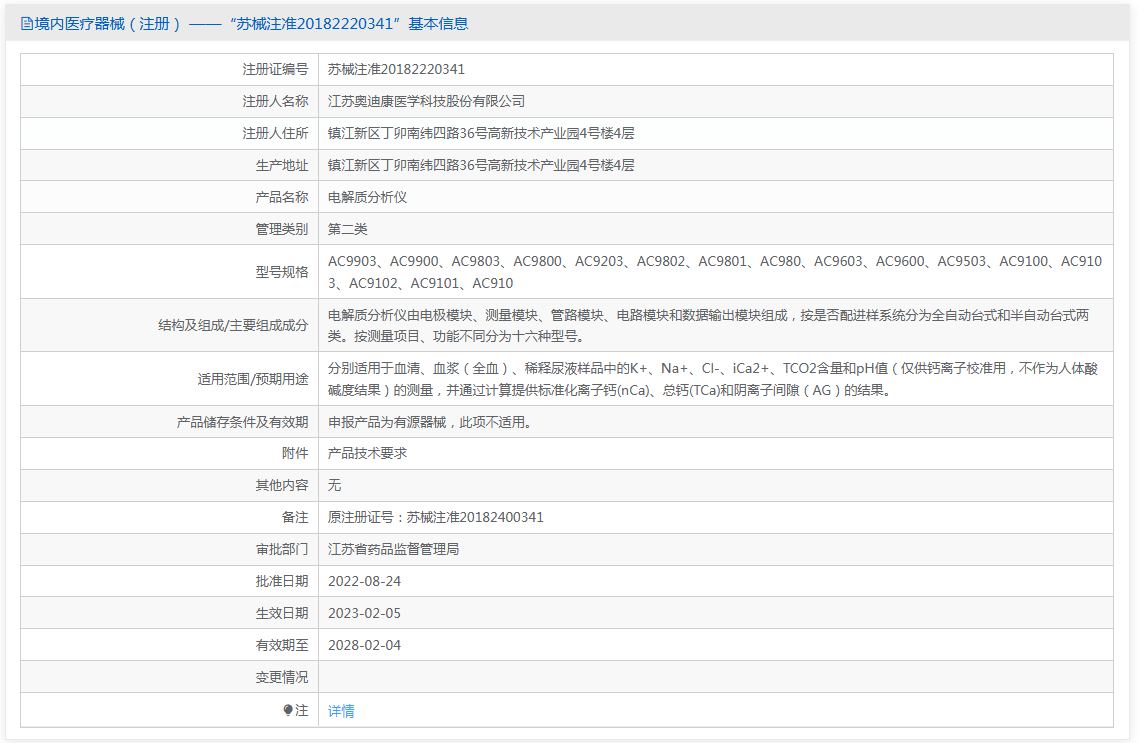This screenshot has height=743, width=1139.
Task: Click registrant name 江苏奥迪康医学科技股份有限公司
Action: pyautogui.click(x=426, y=101)
